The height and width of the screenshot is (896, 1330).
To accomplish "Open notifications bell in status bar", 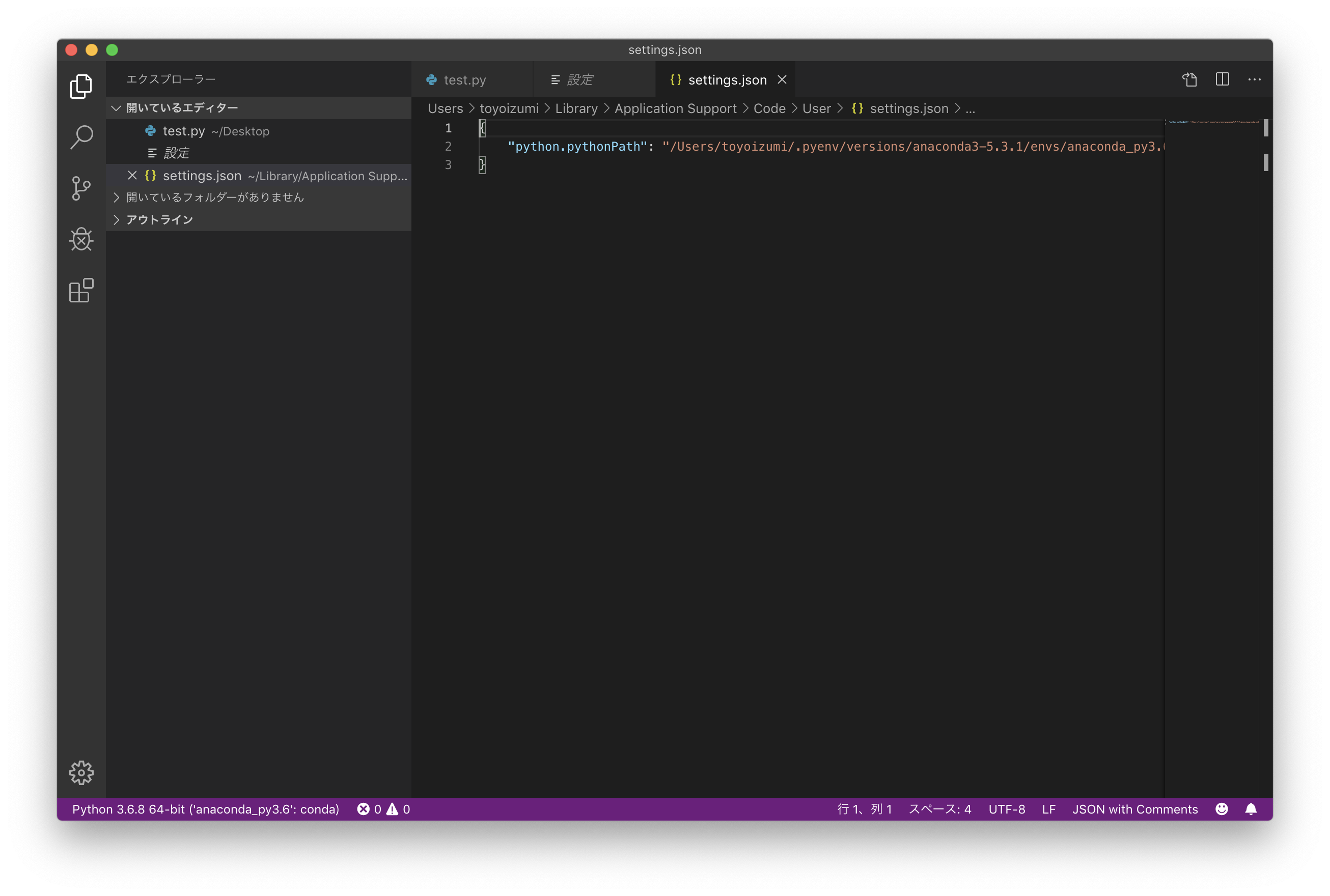I will tap(1250, 808).
